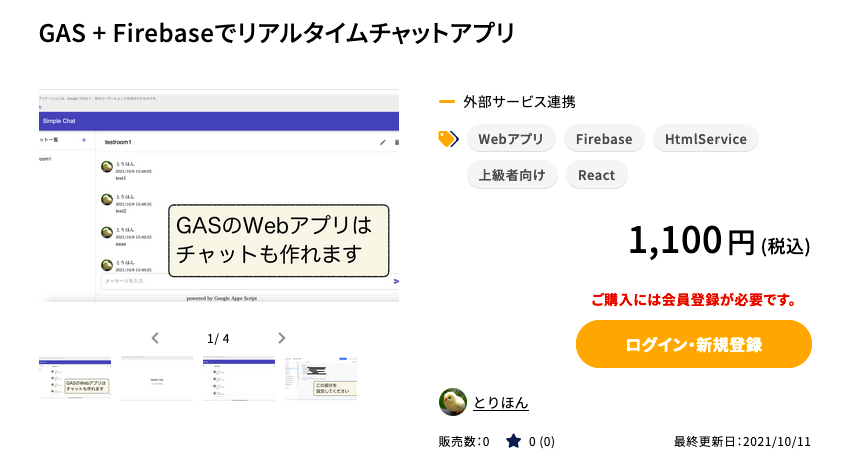Image resolution: width=843 pixels, height=473 pixels.
Task: Go to the previous slide image
Action: coord(155,338)
